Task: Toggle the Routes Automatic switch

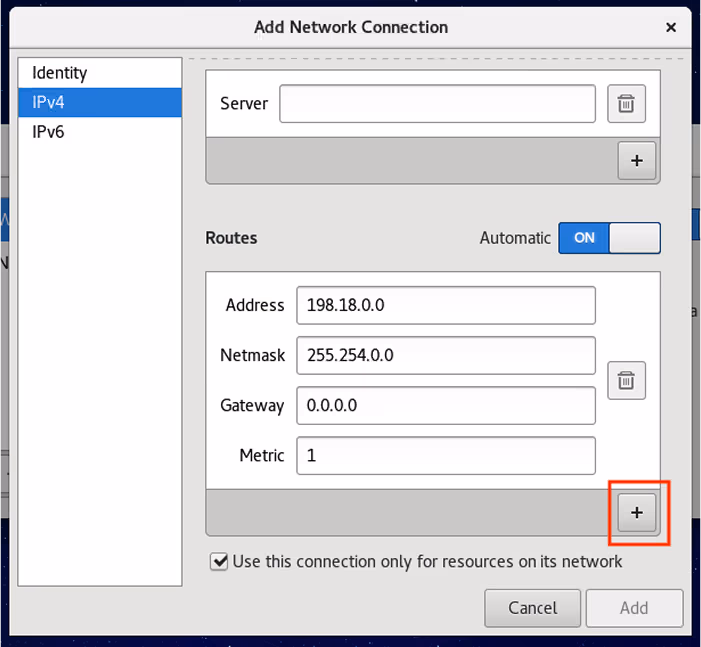Action: coord(609,238)
